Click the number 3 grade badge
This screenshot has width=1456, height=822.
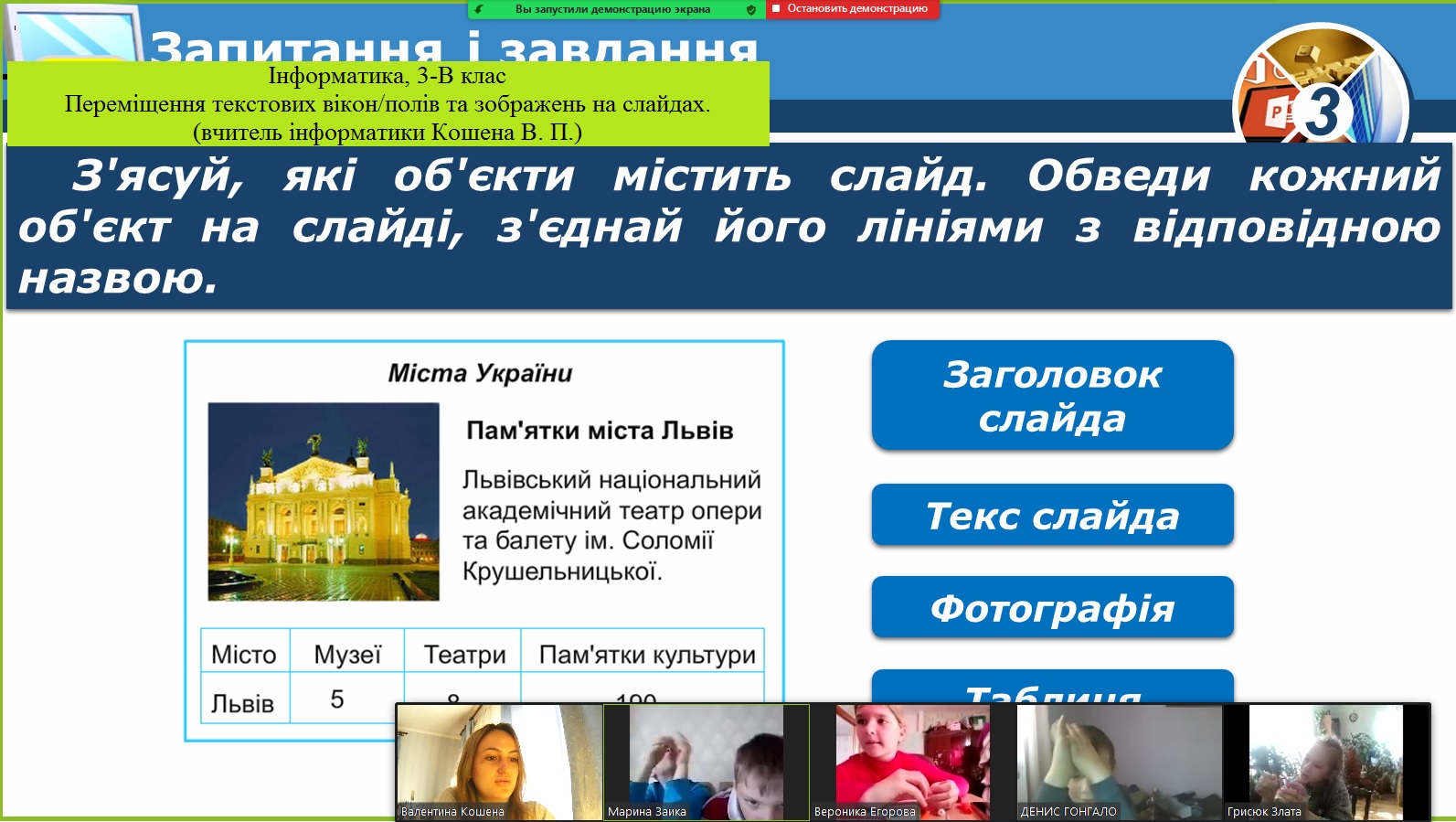[1323, 112]
